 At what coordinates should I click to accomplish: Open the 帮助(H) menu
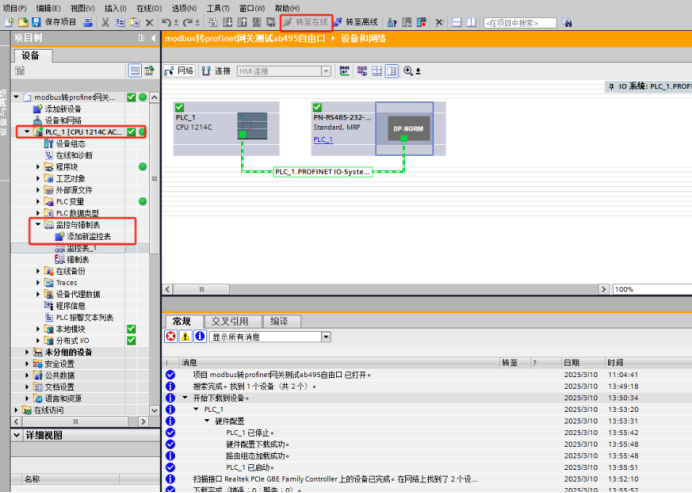coord(287,8)
